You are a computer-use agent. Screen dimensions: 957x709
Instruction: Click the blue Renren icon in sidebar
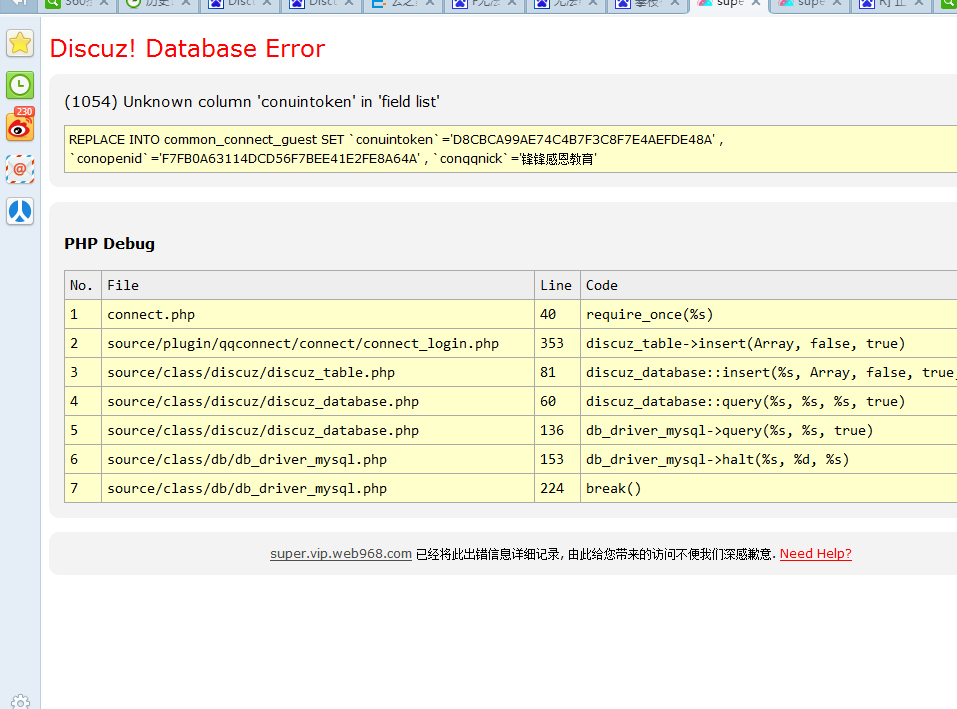[20, 211]
